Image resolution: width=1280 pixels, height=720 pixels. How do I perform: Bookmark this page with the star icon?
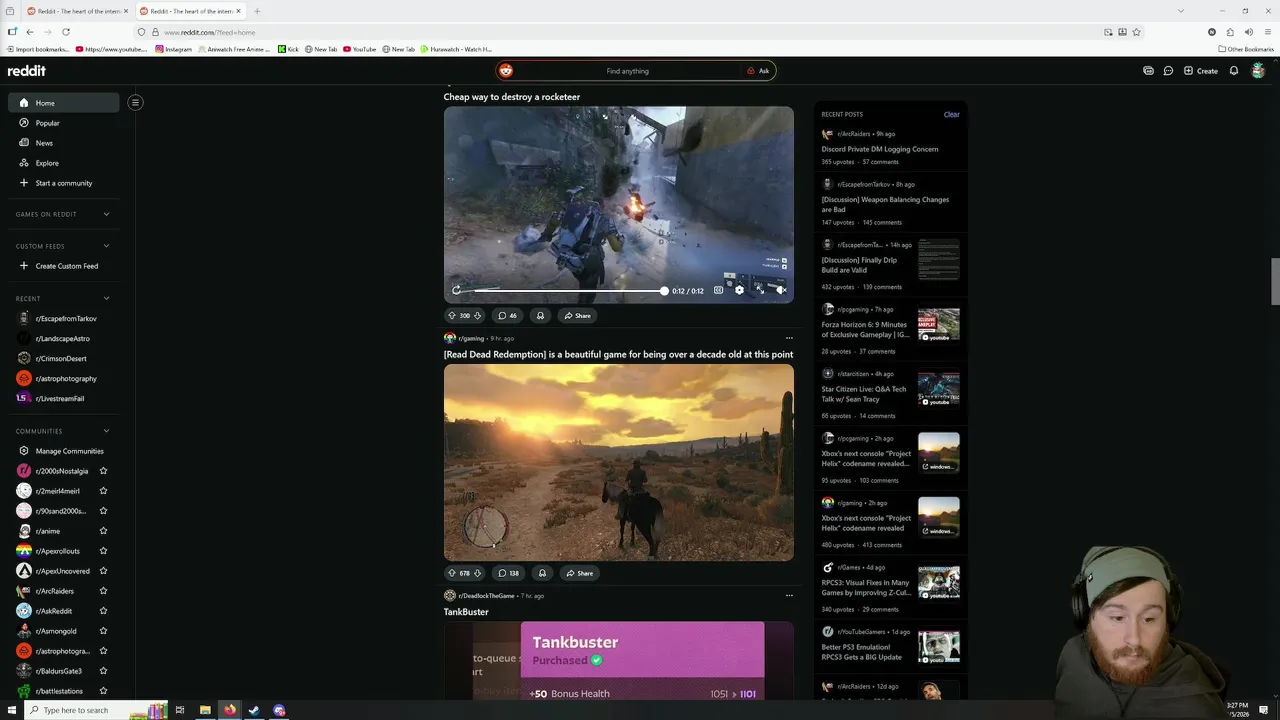tap(1136, 32)
